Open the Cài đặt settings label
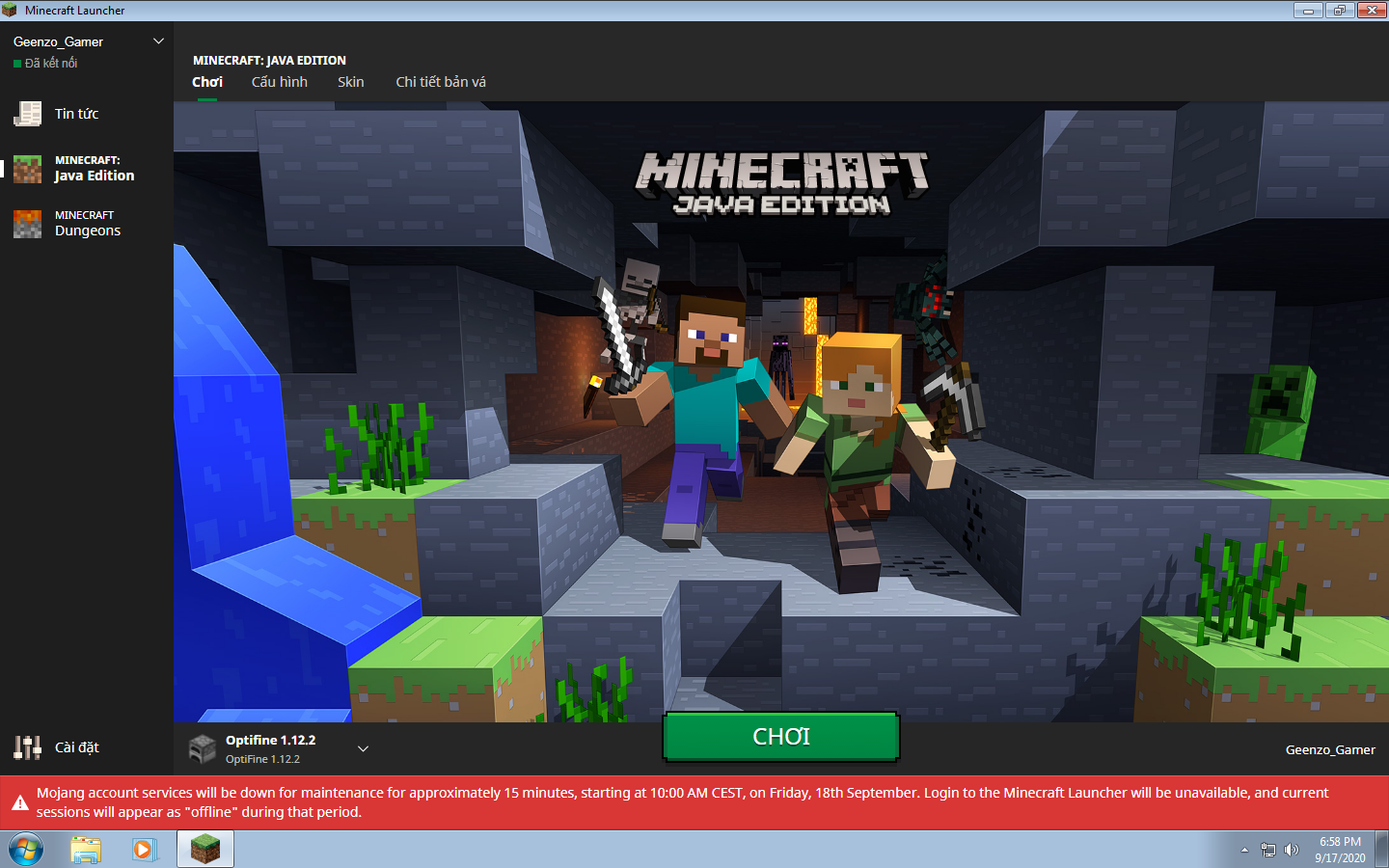The width and height of the screenshot is (1389, 868). pos(77,747)
